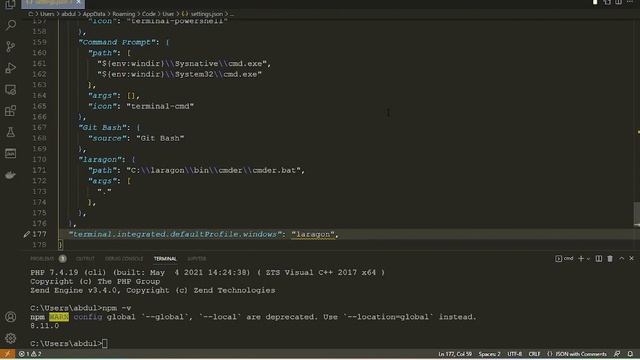The height and width of the screenshot is (360, 640).
Task: Open the launch profile dropdown next to plus
Action: [x=588, y=259]
